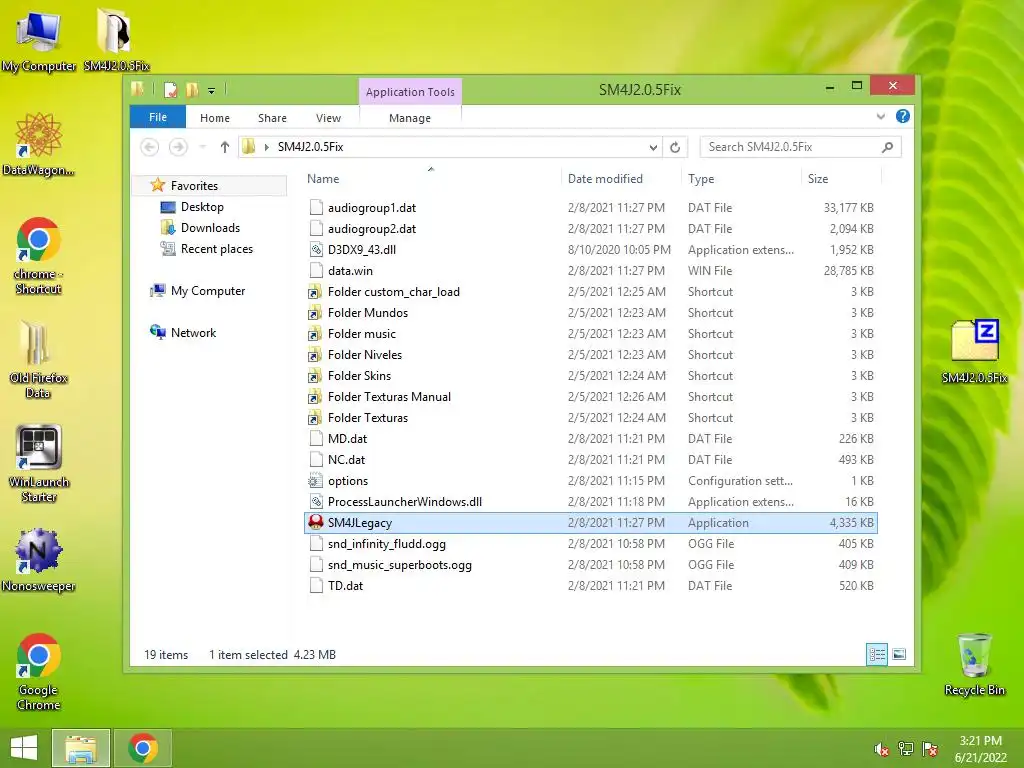
Task: Open the File menu tab
Action: click(x=157, y=117)
